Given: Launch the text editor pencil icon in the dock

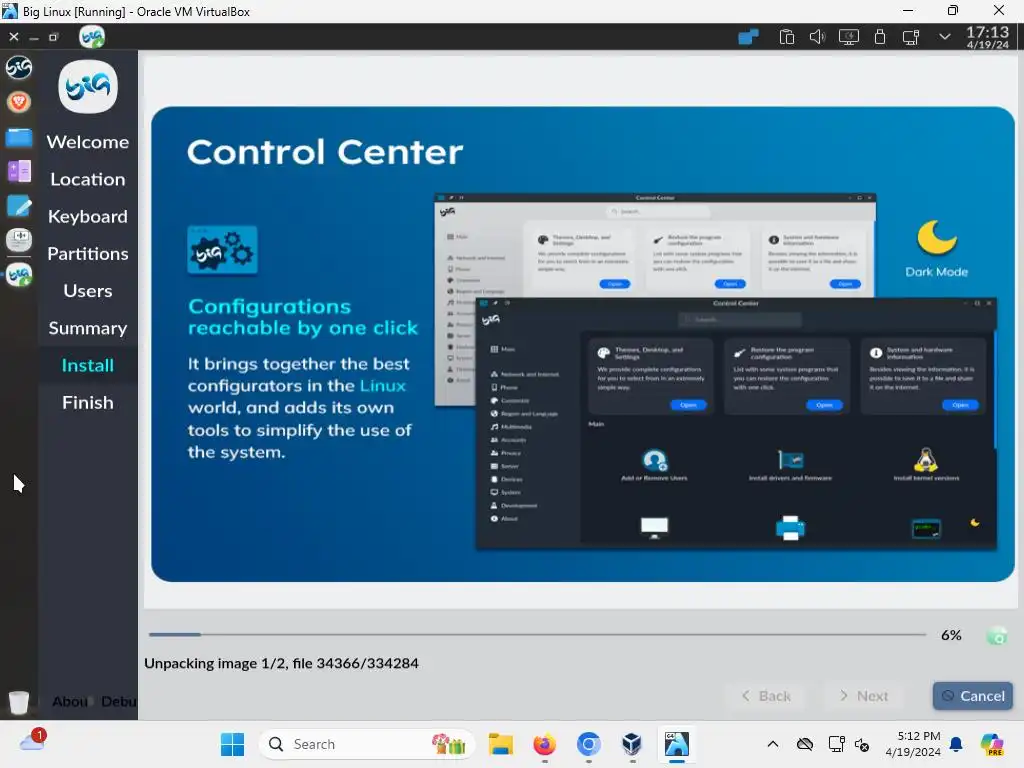Looking at the screenshot, I should click(19, 206).
